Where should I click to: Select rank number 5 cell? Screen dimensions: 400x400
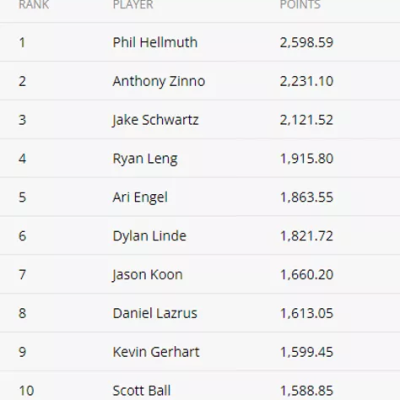22,197
